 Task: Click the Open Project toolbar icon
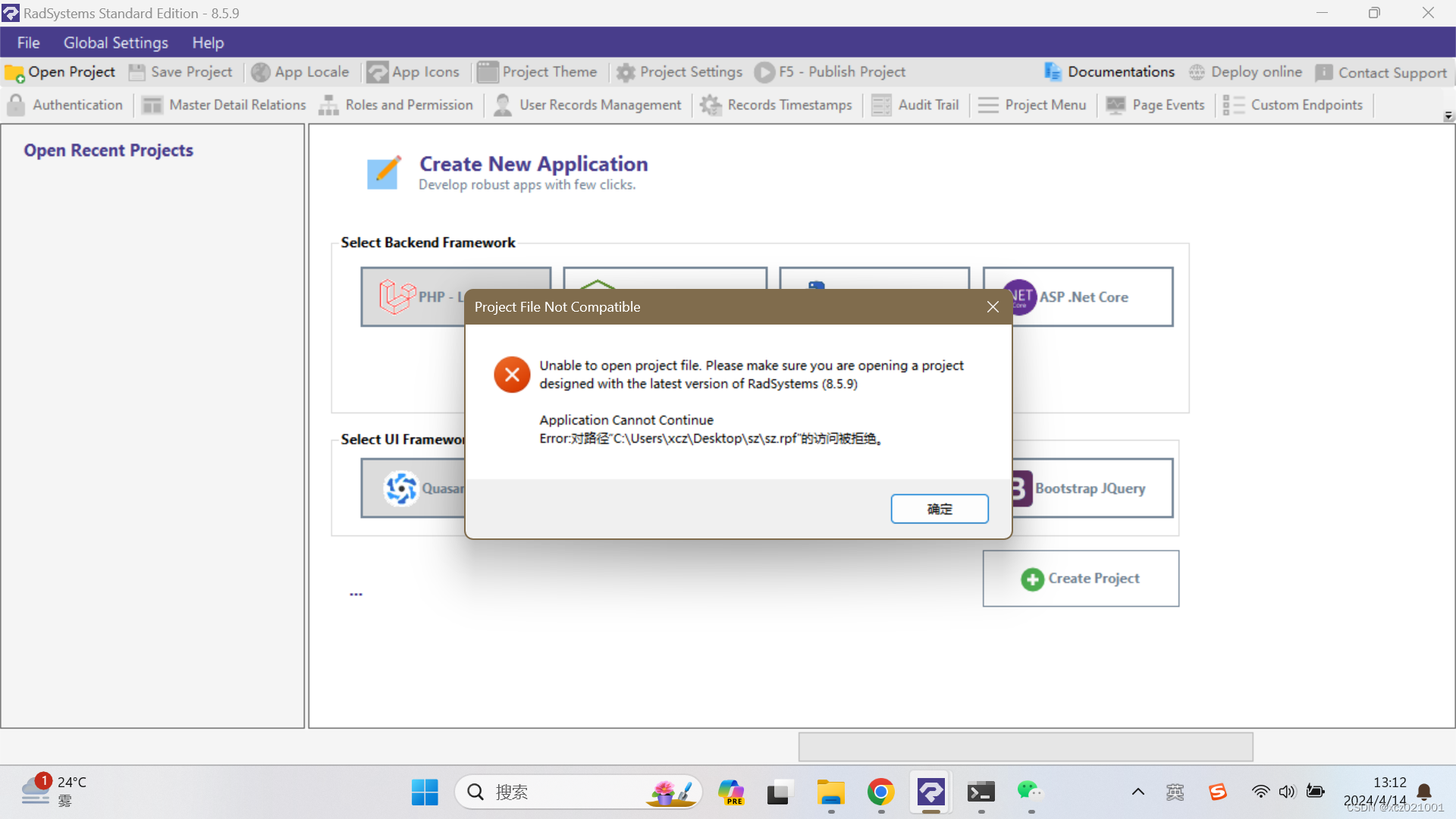pos(61,72)
